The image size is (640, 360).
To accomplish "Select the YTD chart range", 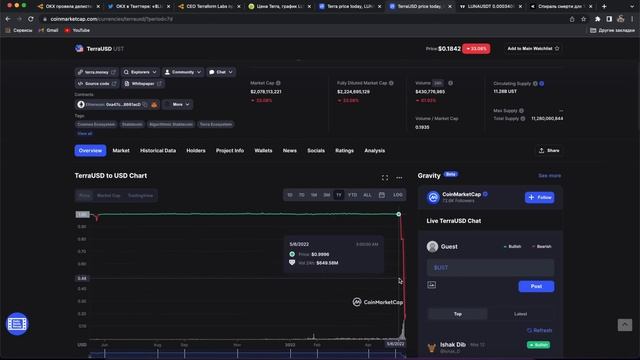I will point(352,195).
